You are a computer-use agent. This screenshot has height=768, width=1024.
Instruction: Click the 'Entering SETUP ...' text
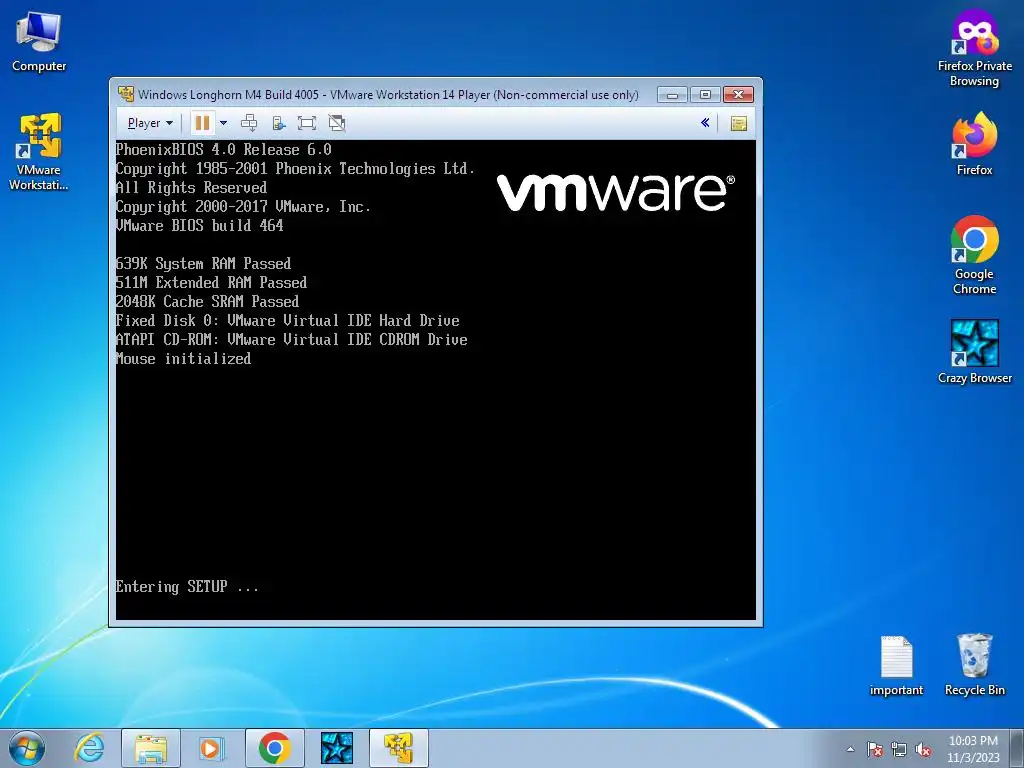coord(187,586)
